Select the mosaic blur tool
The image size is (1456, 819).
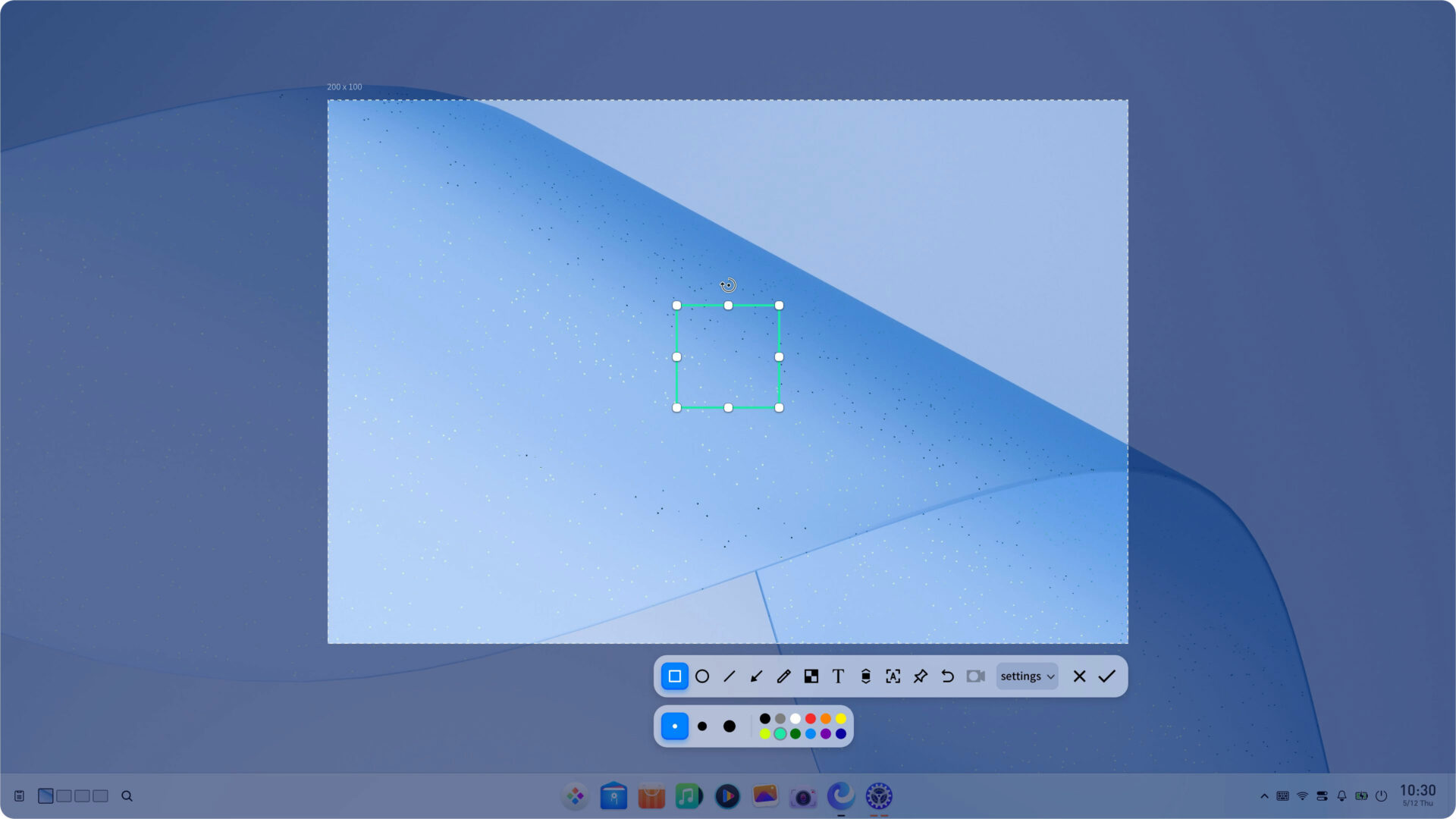811,676
